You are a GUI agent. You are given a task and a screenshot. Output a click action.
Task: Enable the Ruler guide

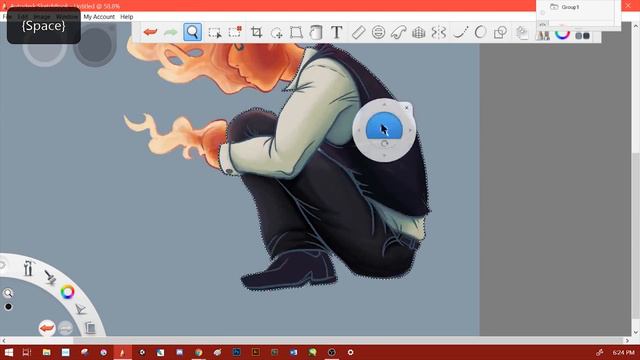(358, 32)
